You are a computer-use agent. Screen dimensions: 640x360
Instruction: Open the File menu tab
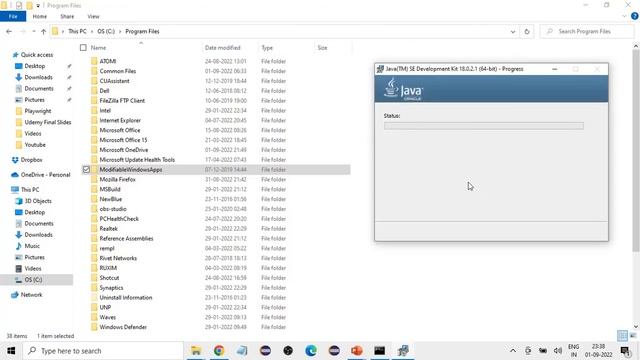pos(13,16)
